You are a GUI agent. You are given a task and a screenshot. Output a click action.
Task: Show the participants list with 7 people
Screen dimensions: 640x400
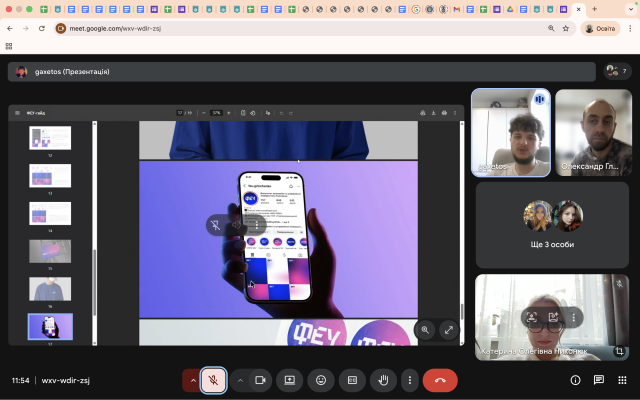[616, 71]
